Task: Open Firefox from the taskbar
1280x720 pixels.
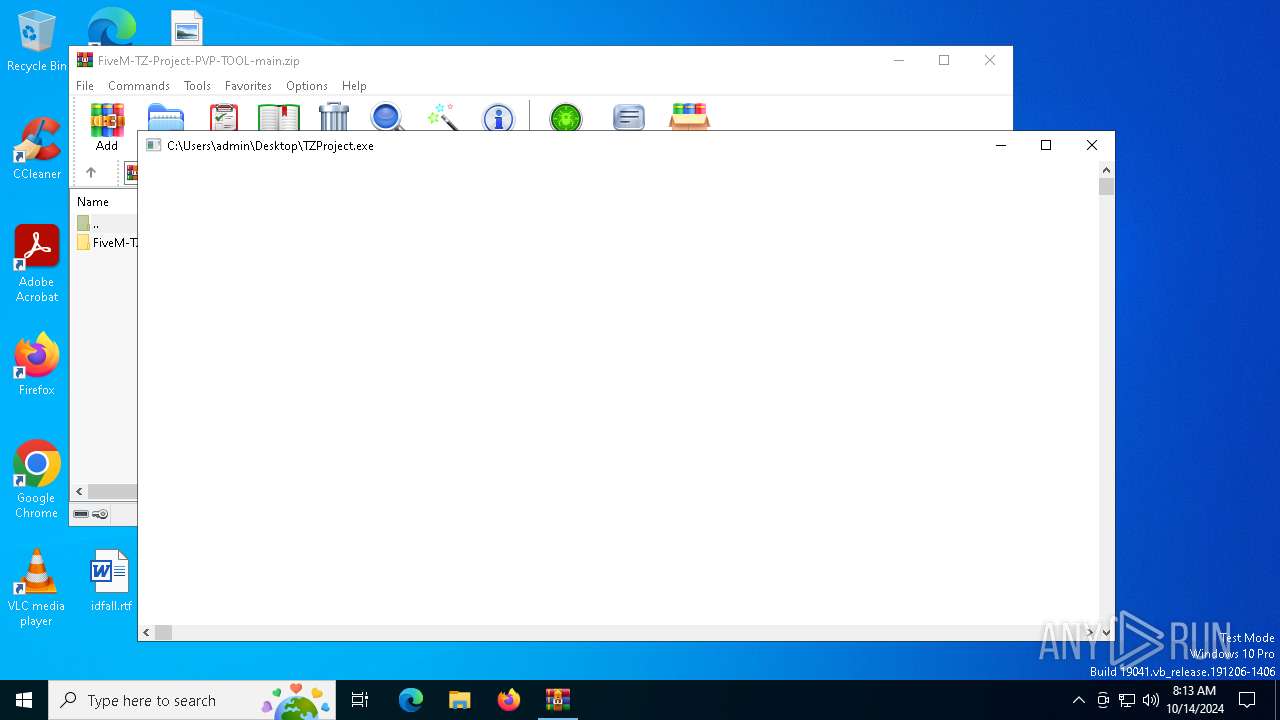Action: pyautogui.click(x=509, y=700)
